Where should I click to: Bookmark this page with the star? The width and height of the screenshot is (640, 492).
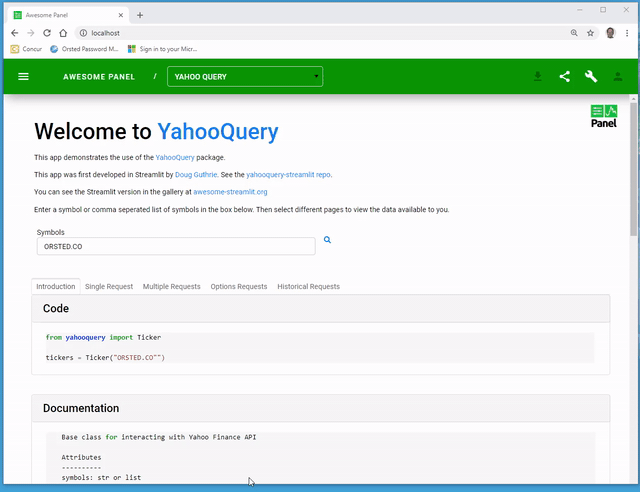(590, 33)
